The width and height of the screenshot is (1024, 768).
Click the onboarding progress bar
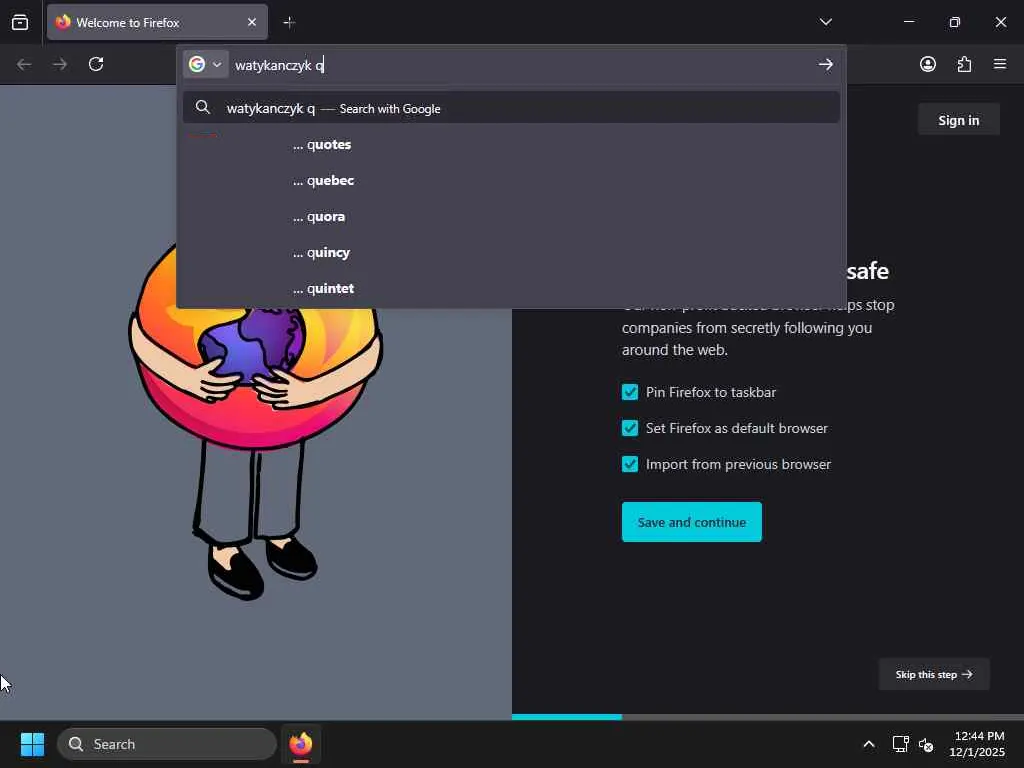768,716
